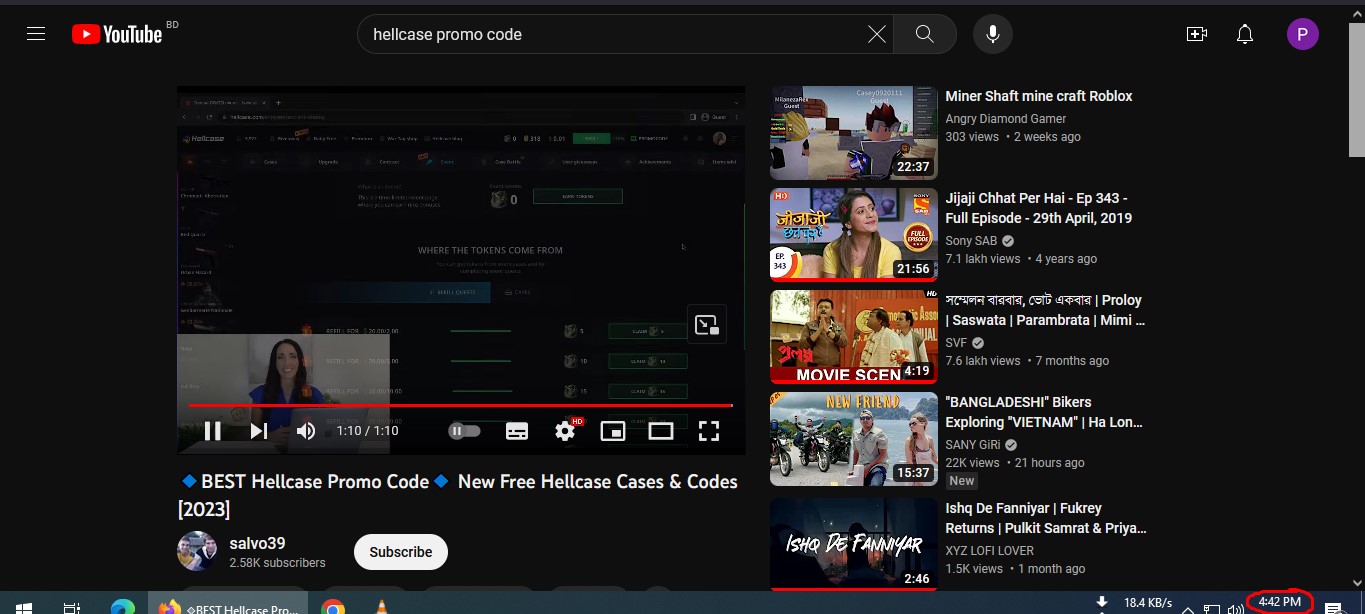1365x614 pixels.
Task: Mute the video volume
Action: 306,431
